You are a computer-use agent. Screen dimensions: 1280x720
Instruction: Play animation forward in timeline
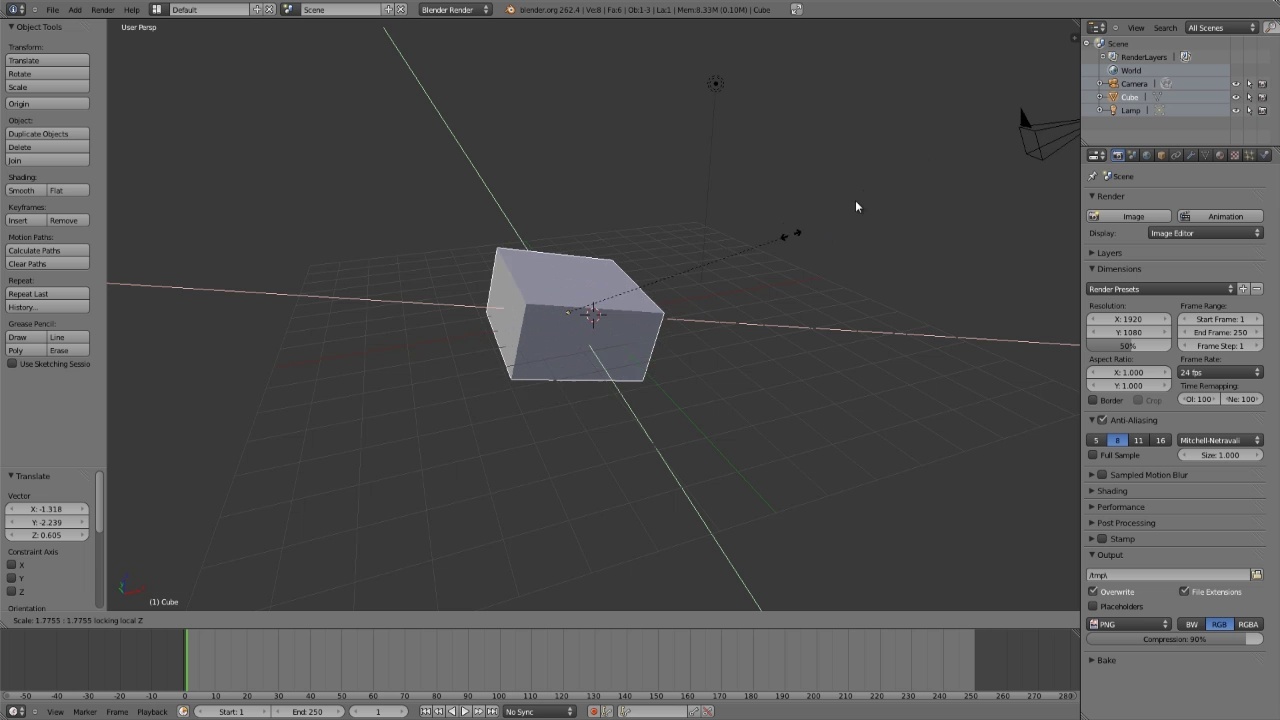click(465, 711)
